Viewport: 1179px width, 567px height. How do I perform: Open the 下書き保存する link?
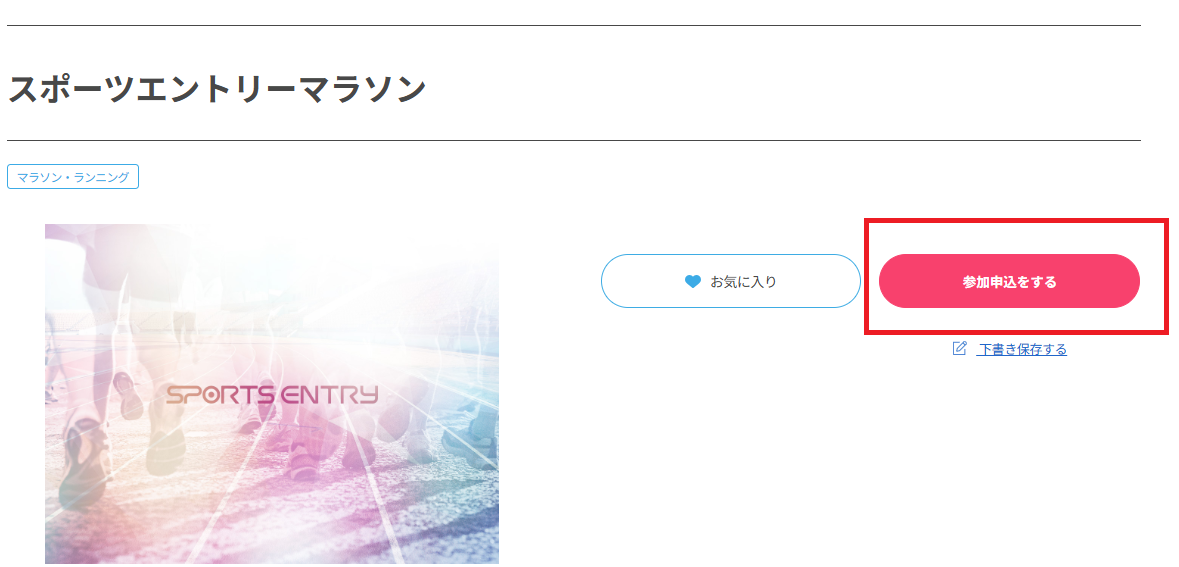tap(1021, 350)
